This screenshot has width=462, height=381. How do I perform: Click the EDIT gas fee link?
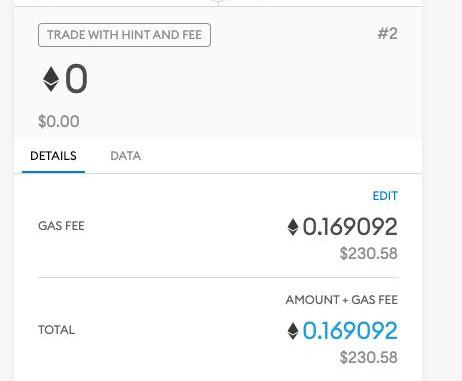pyautogui.click(x=385, y=196)
